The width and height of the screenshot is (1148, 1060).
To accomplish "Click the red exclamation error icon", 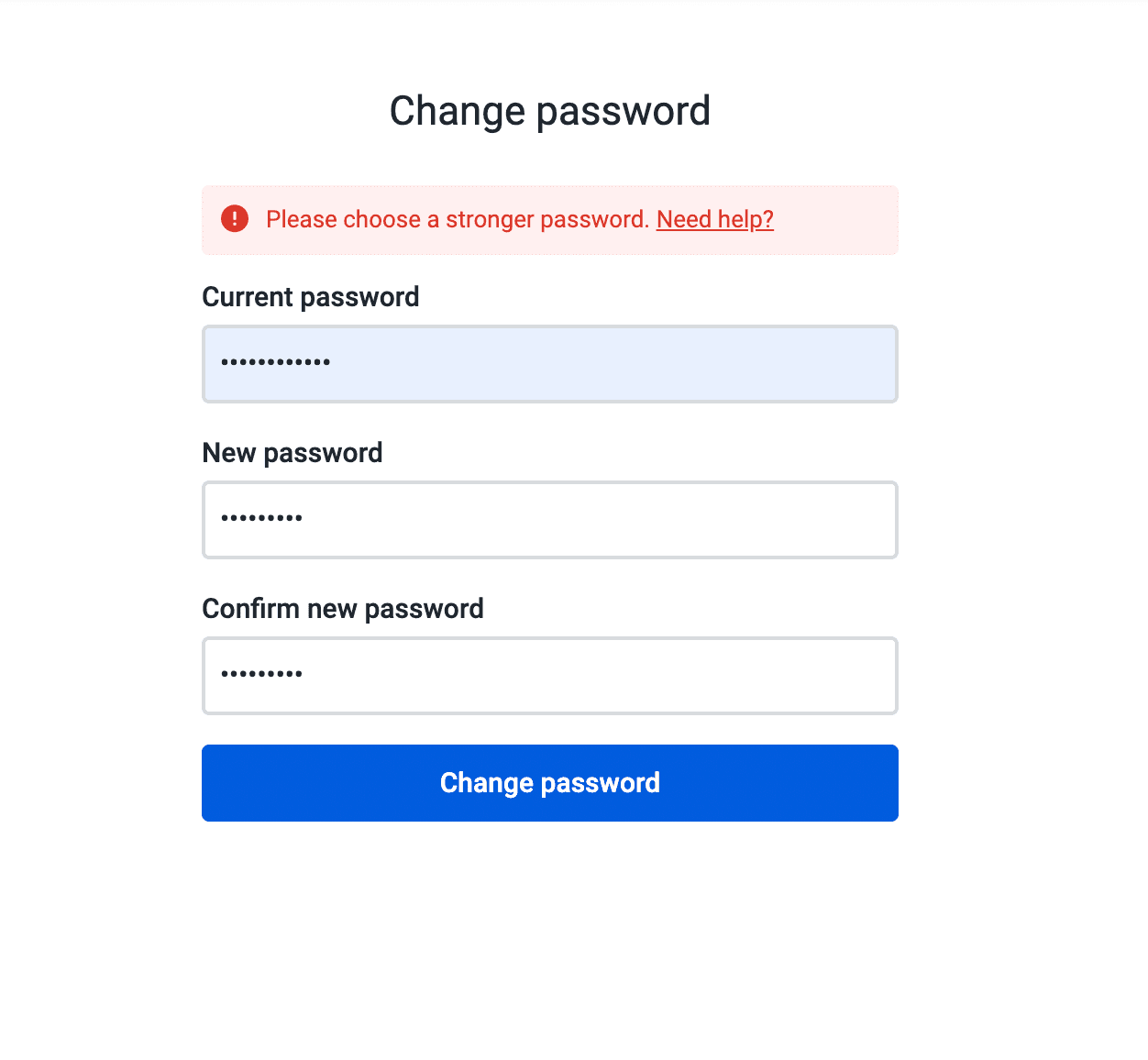I will 235,219.
